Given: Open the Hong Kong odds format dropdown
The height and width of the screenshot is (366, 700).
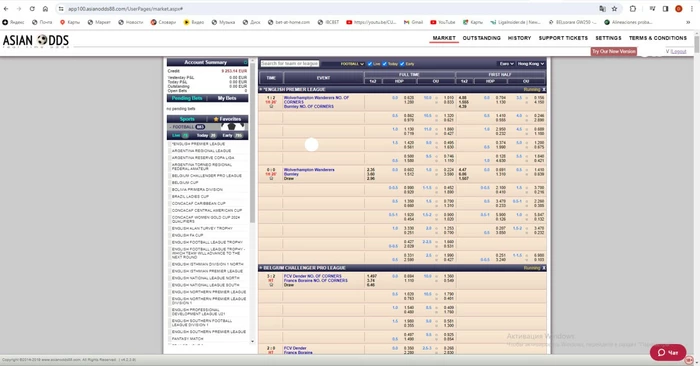Looking at the screenshot, I should coord(531,64).
